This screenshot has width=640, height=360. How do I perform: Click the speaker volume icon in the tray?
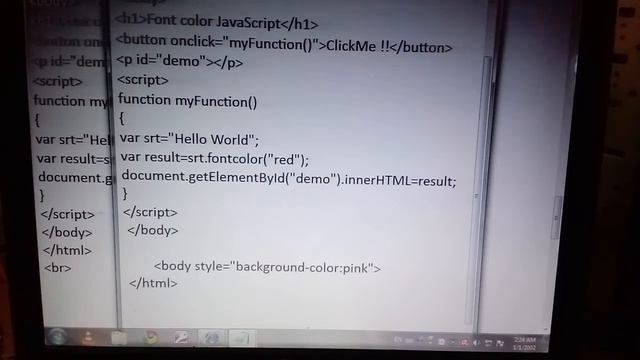click(x=476, y=343)
